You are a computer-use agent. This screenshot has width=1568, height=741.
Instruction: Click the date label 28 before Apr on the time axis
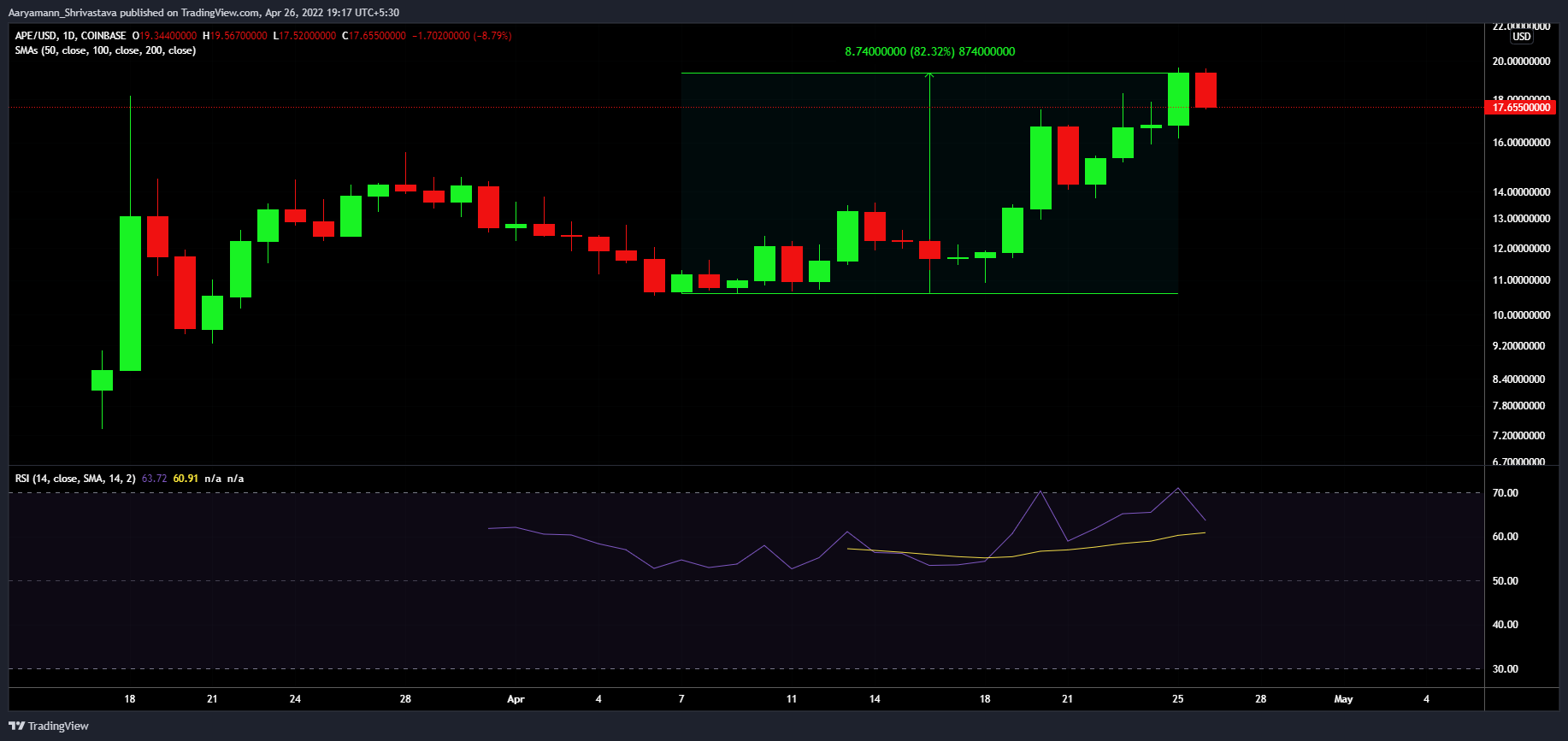pos(405,699)
